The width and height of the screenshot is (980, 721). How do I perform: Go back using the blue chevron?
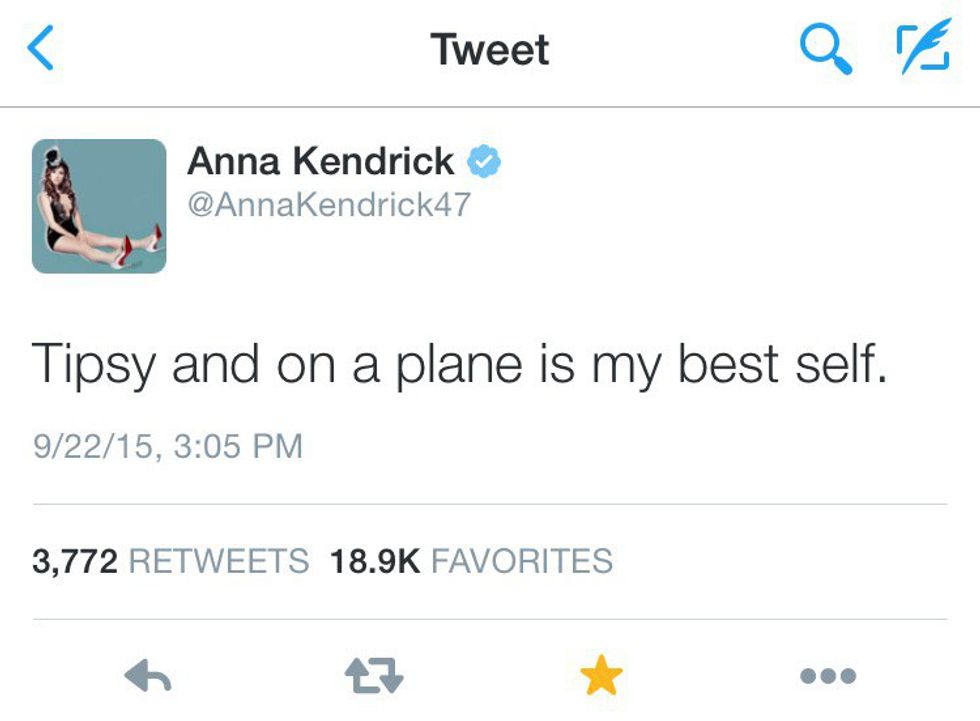click(x=41, y=50)
